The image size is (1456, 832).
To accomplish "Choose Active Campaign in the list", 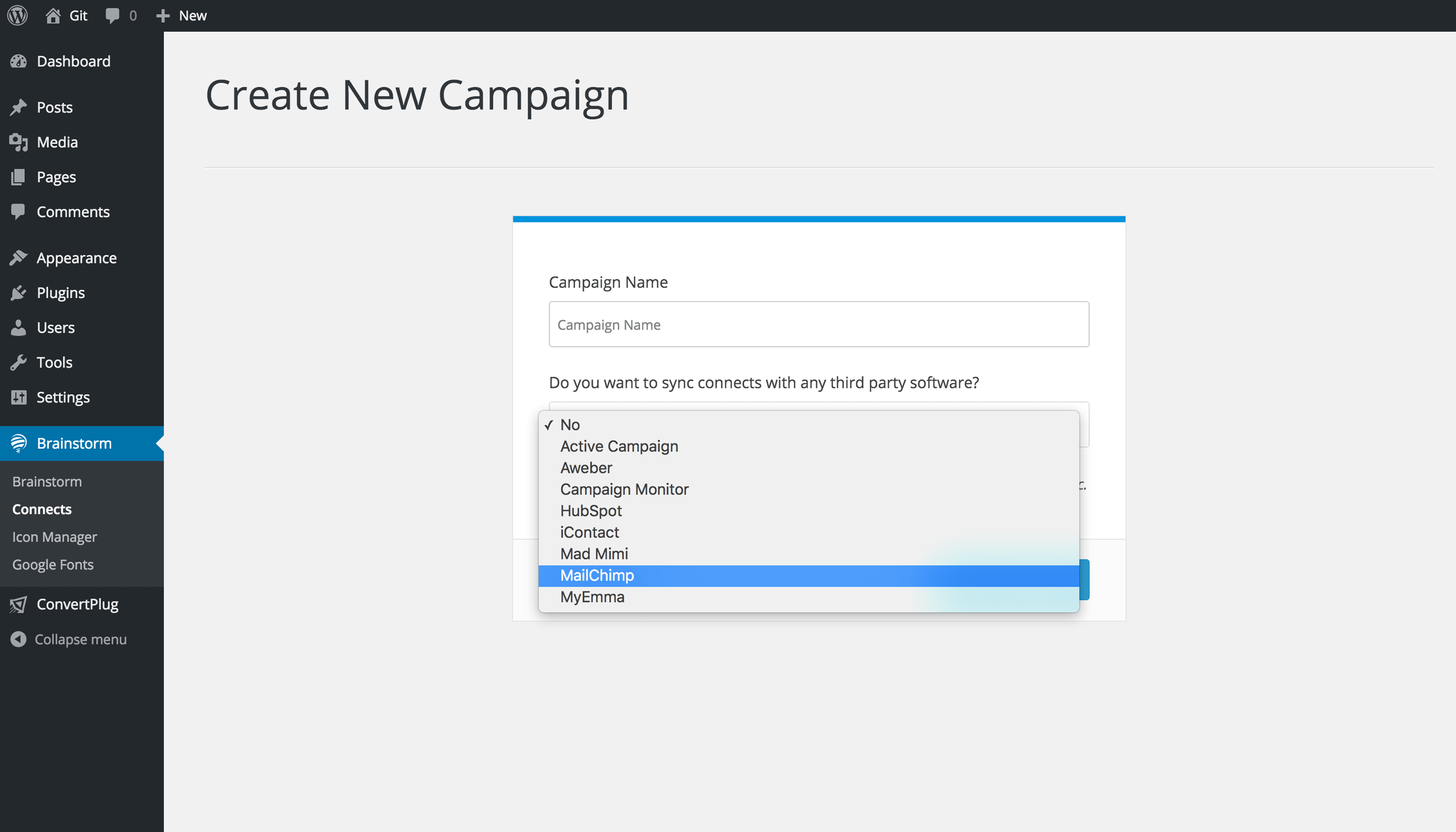I will point(619,446).
